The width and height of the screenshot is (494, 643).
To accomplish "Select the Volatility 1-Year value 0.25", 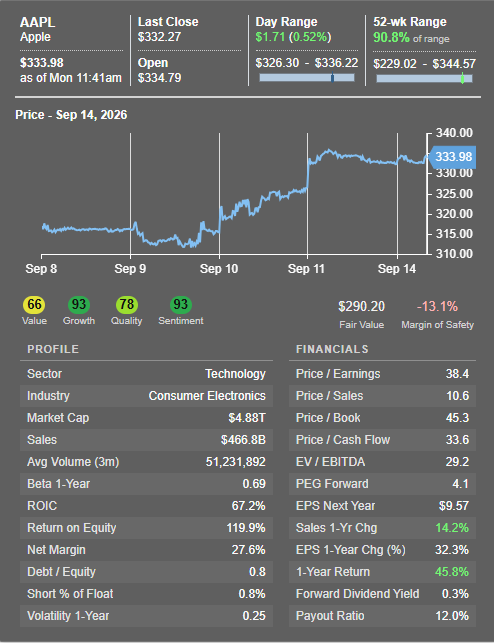I will [x=254, y=616].
